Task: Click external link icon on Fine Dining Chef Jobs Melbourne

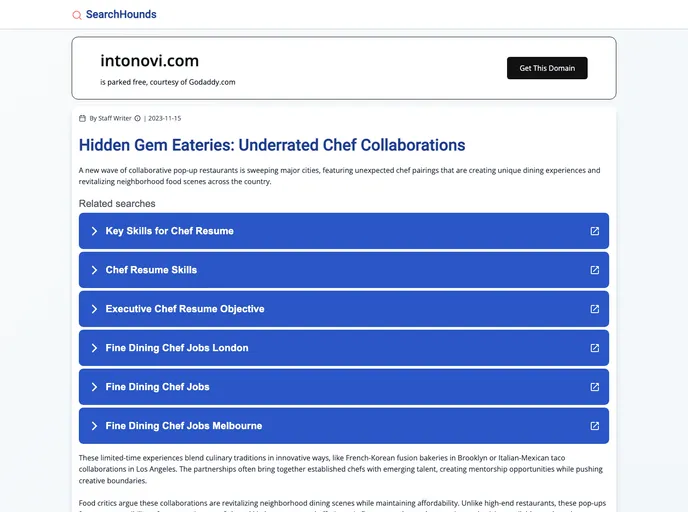Action: (594, 426)
